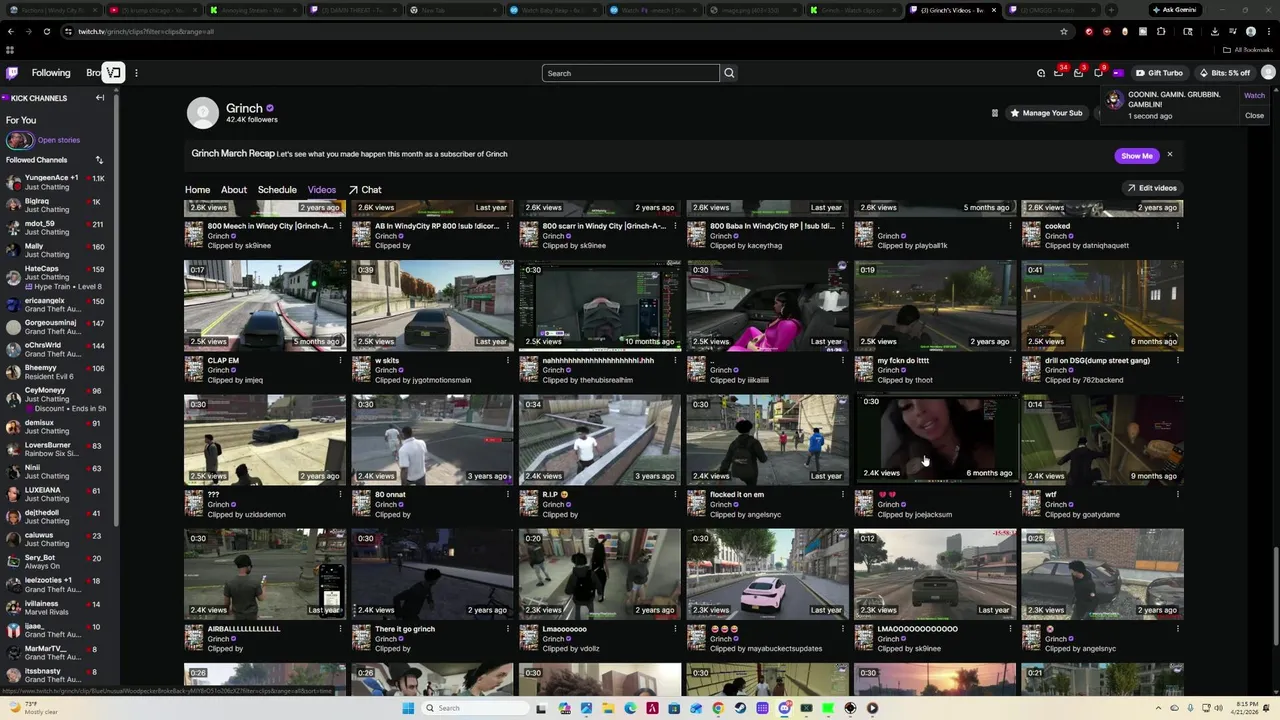Open Bheemyy channel in sidebar

tap(58, 372)
